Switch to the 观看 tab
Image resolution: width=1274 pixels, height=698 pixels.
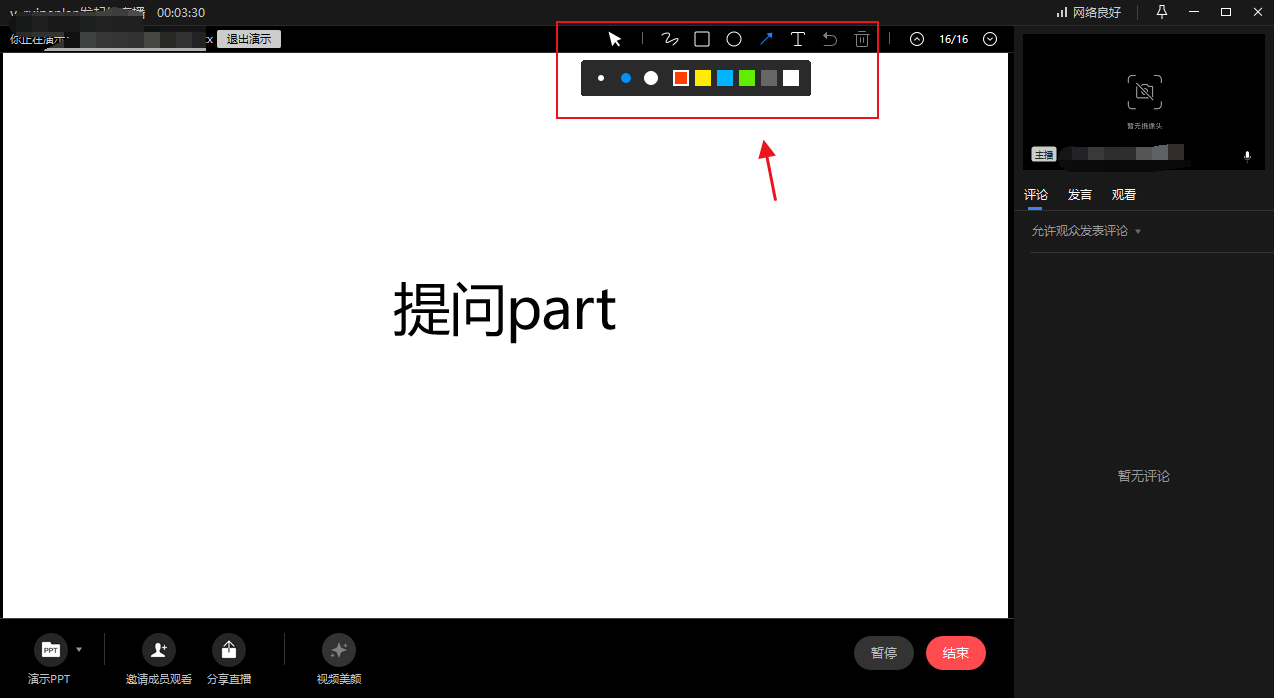click(1123, 194)
